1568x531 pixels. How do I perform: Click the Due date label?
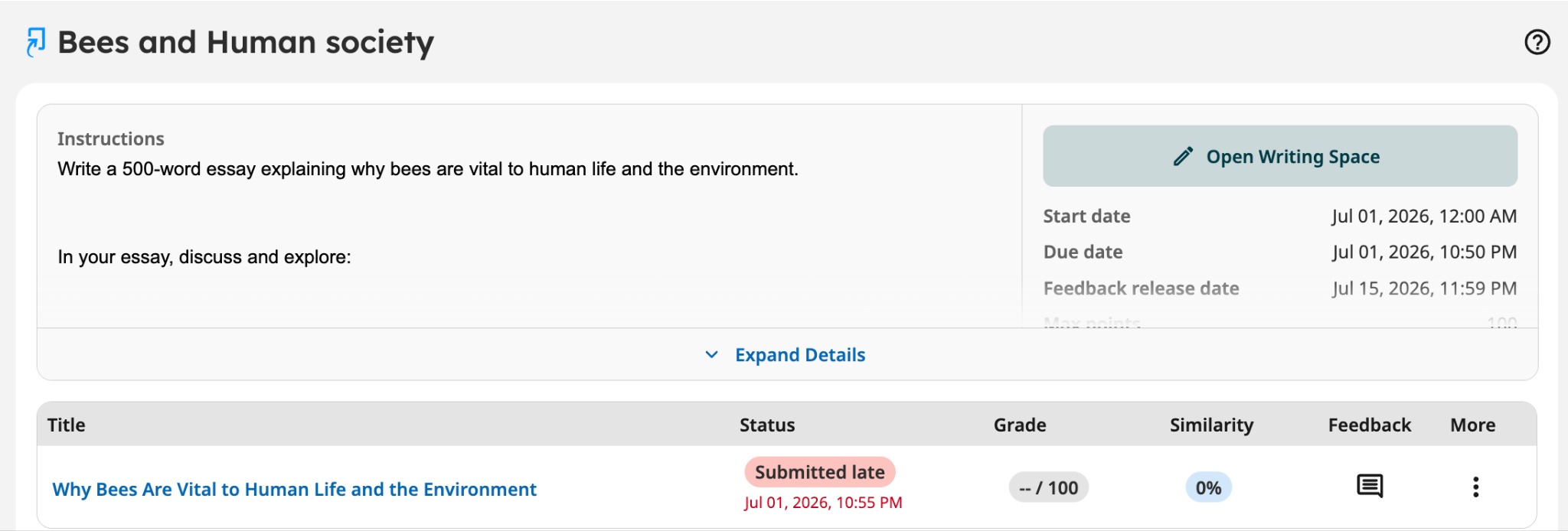pos(1083,252)
